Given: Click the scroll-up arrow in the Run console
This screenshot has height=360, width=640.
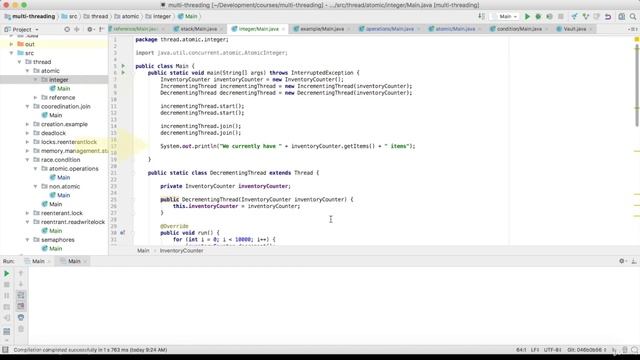Looking at the screenshot, I should pyautogui.click(x=21, y=273).
